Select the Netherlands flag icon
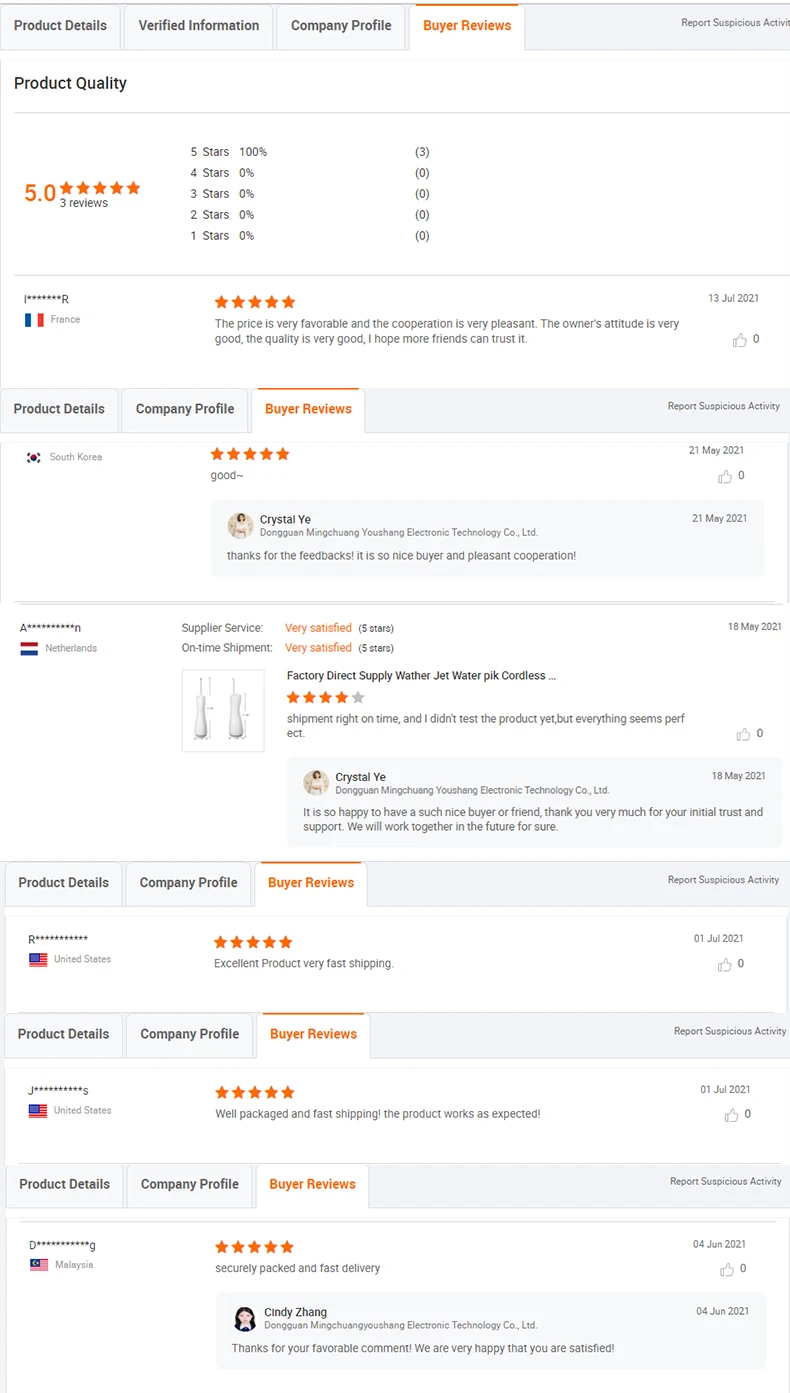The width and height of the screenshot is (790, 1393). click(29, 649)
